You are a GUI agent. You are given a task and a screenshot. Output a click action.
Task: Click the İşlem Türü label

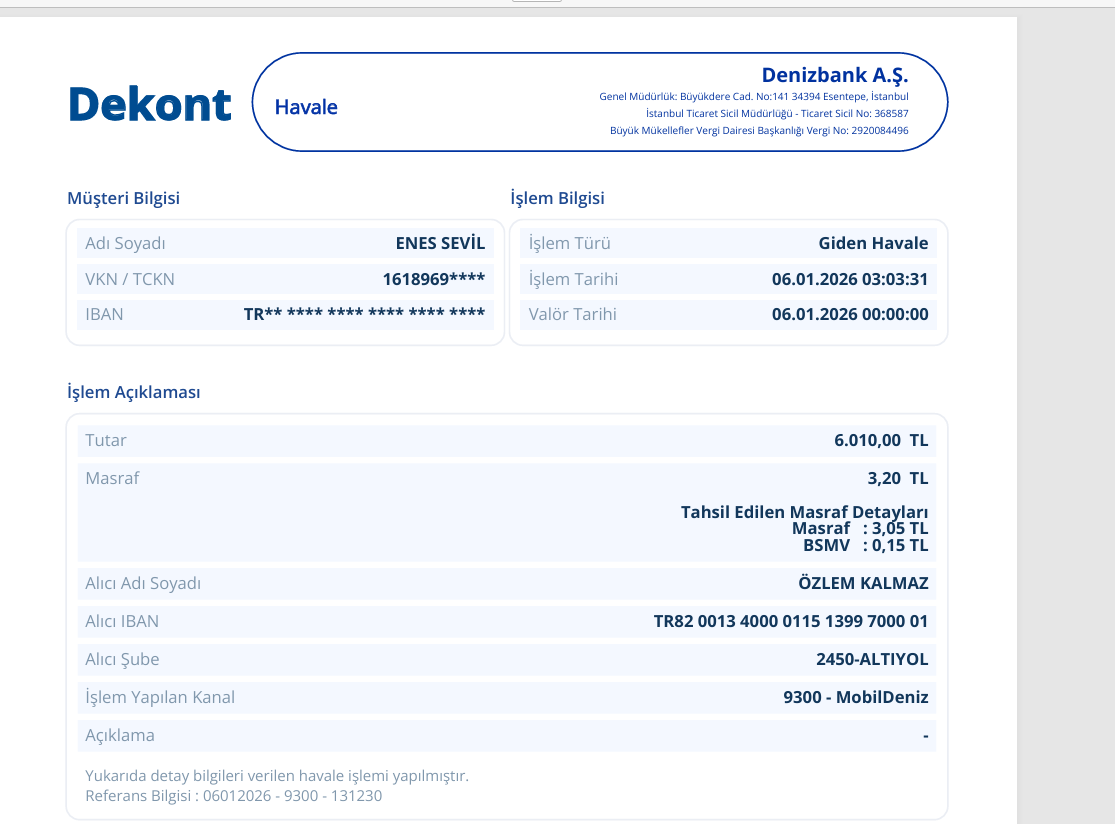click(570, 243)
